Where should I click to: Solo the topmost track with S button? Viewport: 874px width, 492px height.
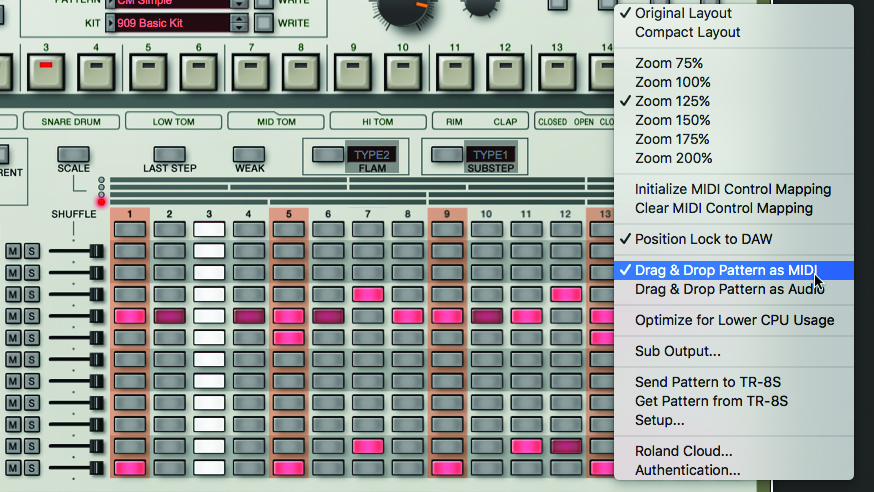pos(32,251)
